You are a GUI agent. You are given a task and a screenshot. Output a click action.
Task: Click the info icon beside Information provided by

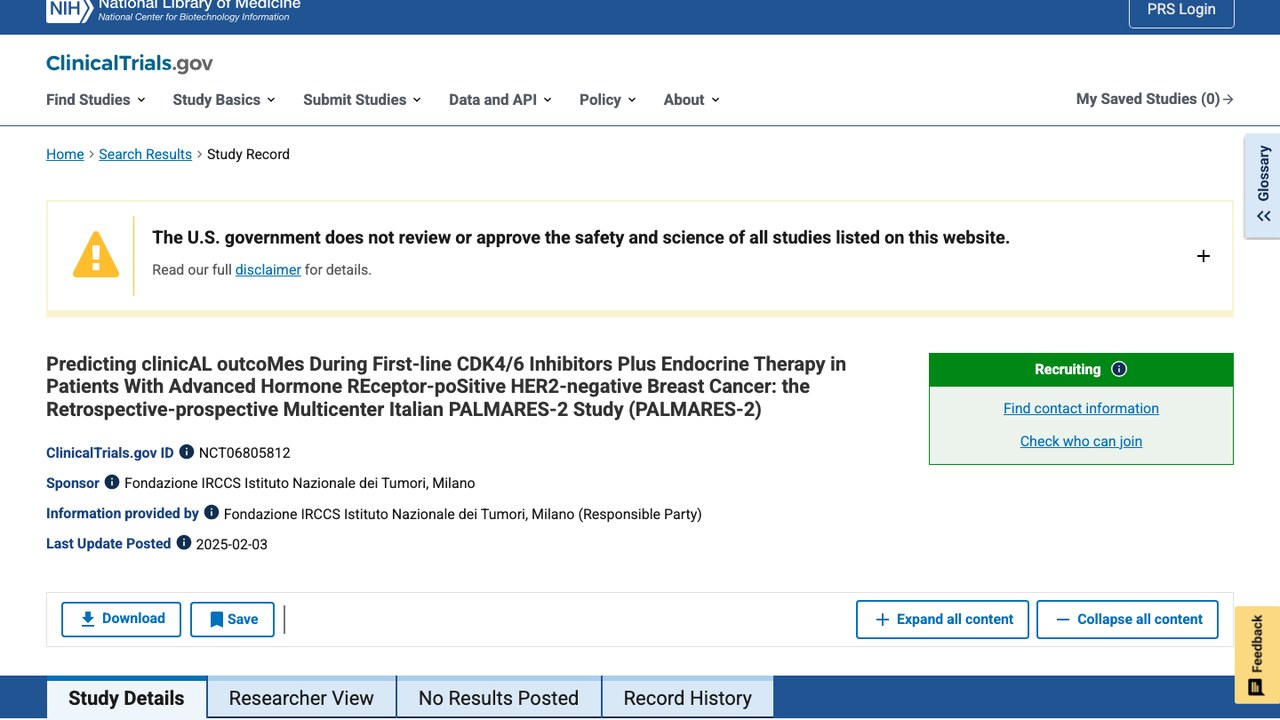pyautogui.click(x=211, y=512)
